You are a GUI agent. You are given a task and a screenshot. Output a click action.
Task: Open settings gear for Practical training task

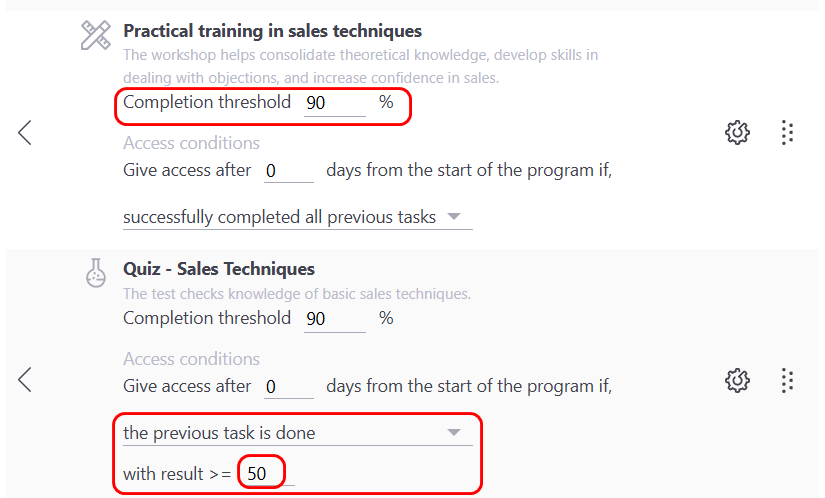click(x=737, y=132)
